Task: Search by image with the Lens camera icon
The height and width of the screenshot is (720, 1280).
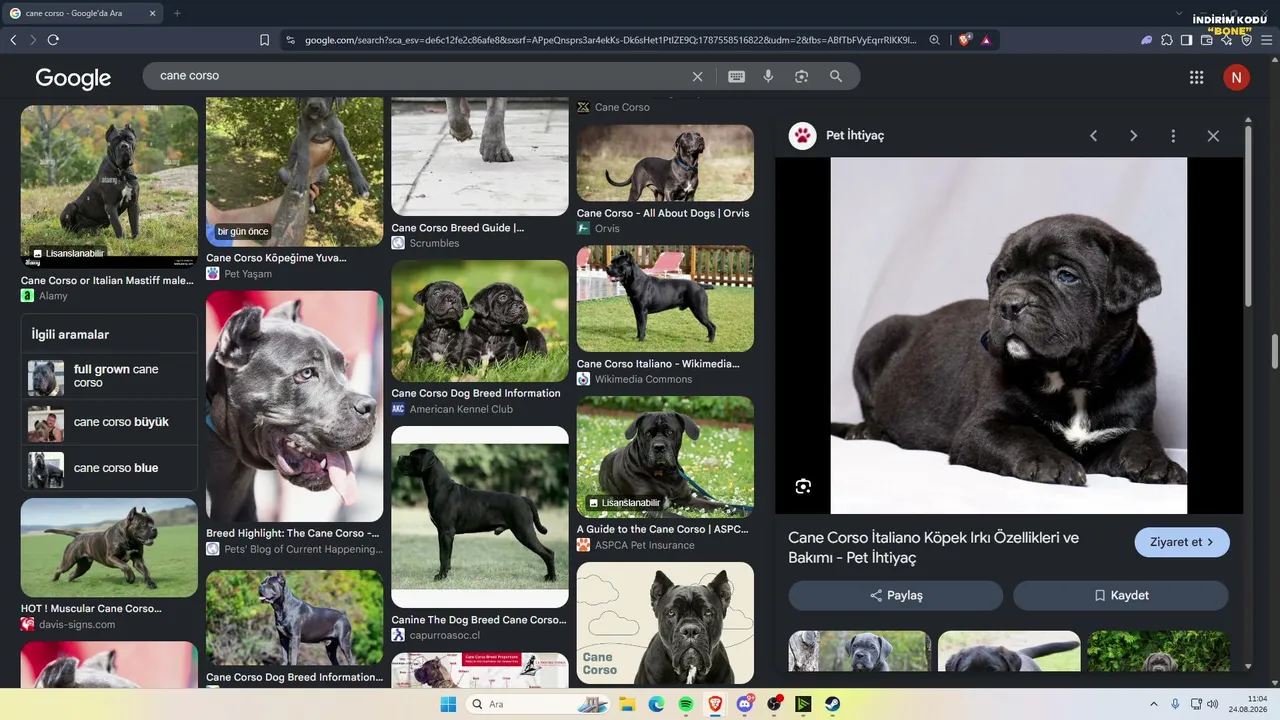Action: point(801,76)
